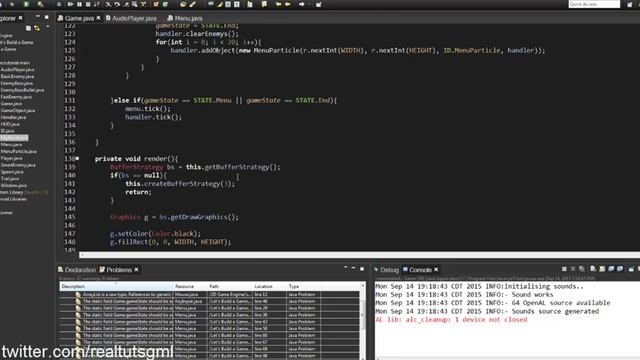Select Window.java in Package Explorer

point(14,185)
